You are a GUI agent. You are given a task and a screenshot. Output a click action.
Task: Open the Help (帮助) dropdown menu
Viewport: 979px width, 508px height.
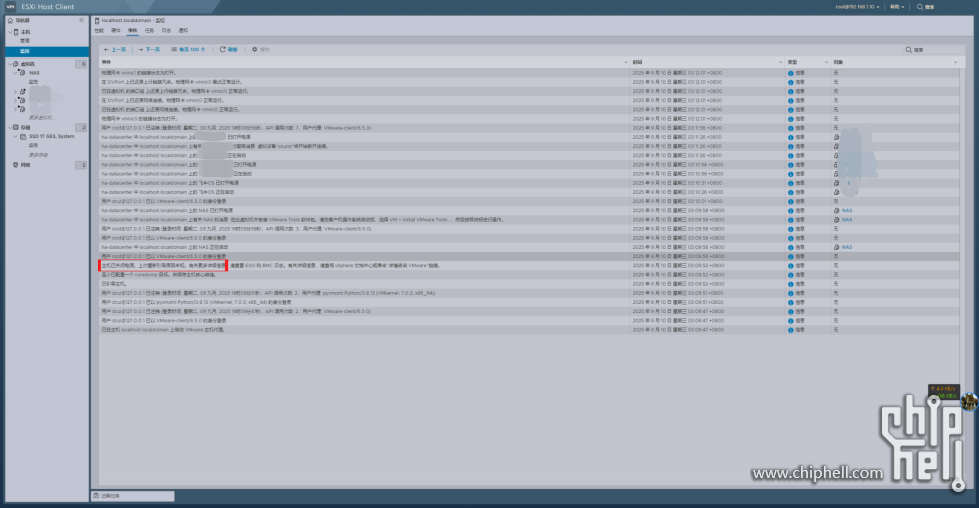click(x=897, y=6)
